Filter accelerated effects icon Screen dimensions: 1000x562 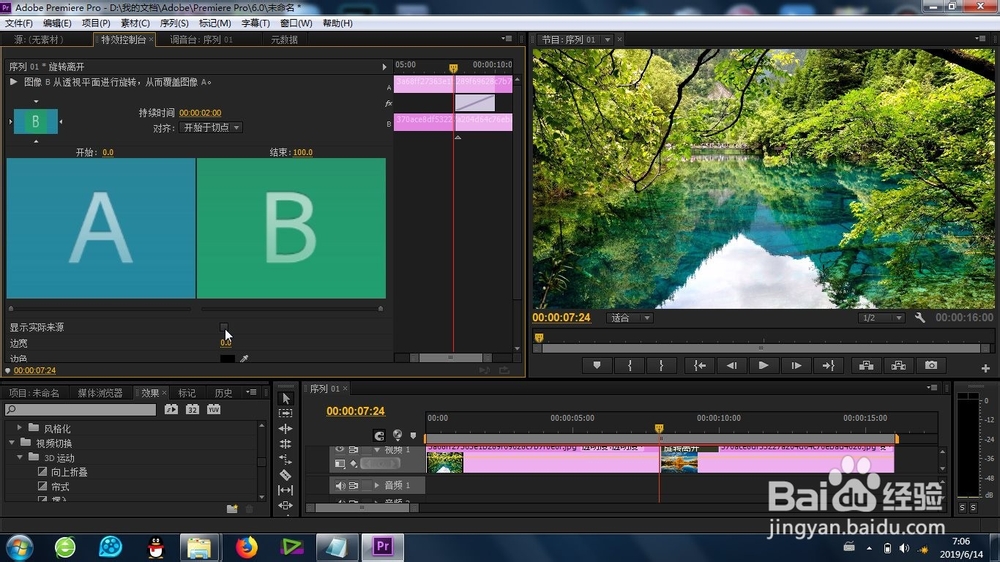pyautogui.click(x=171, y=410)
